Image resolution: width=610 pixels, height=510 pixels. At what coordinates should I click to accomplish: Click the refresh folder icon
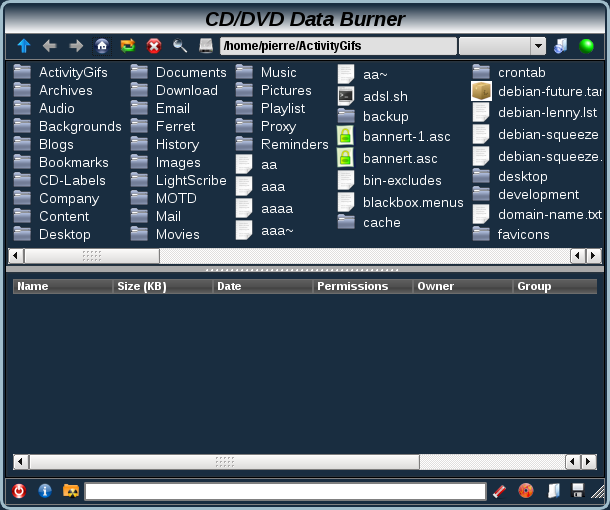click(128, 46)
